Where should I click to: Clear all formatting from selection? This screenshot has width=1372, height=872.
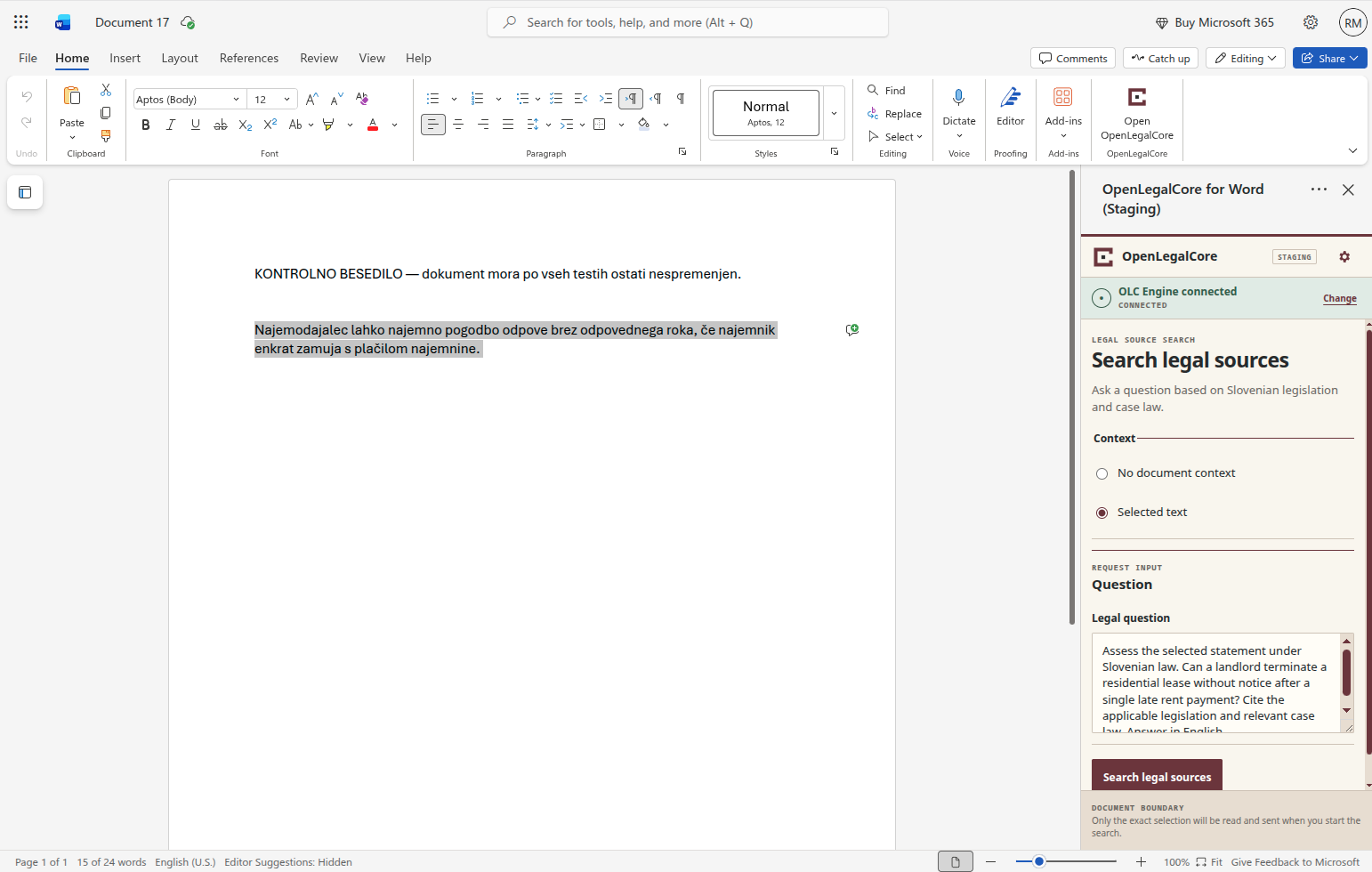pyautogui.click(x=361, y=99)
